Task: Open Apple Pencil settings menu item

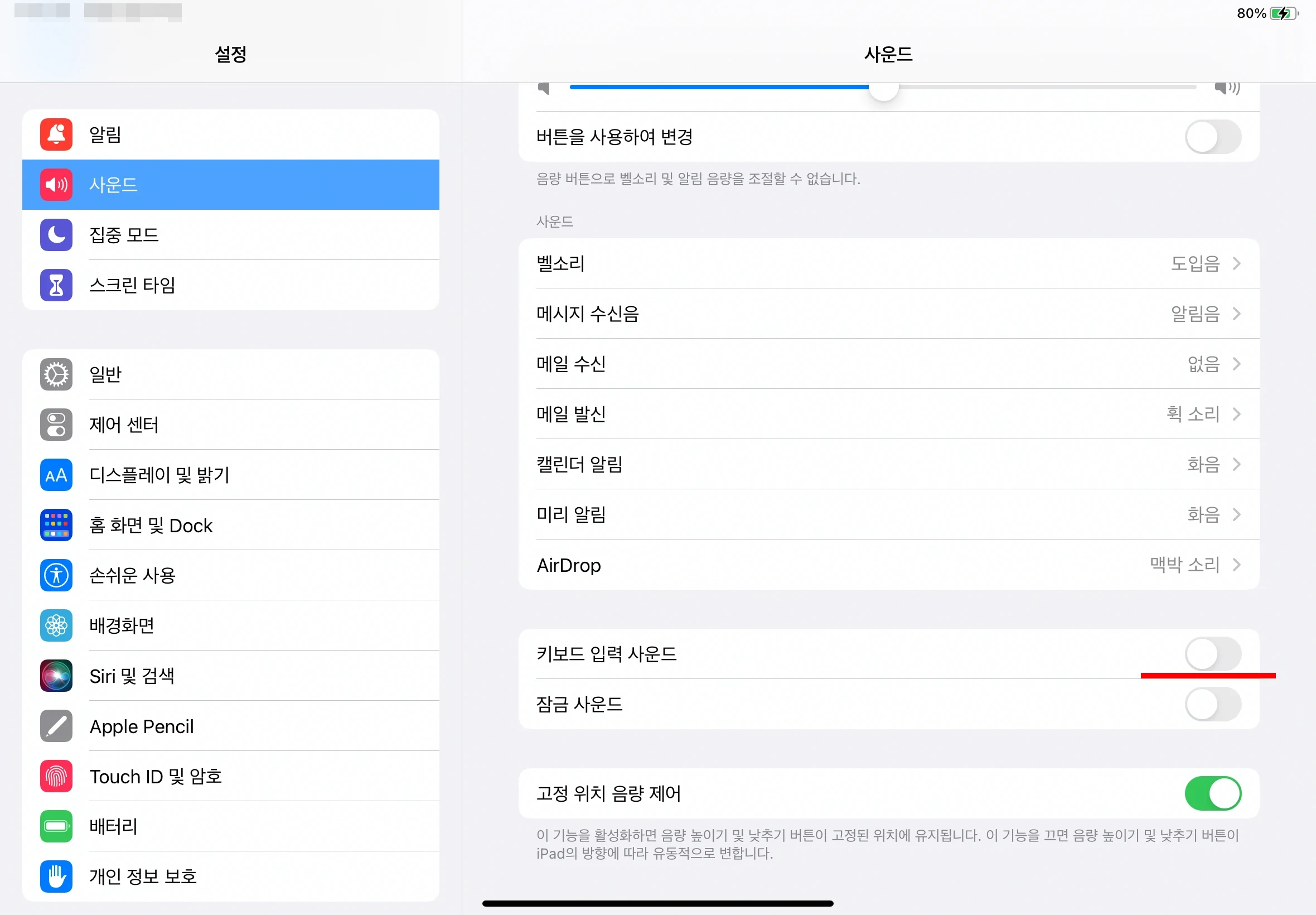Action: click(142, 726)
